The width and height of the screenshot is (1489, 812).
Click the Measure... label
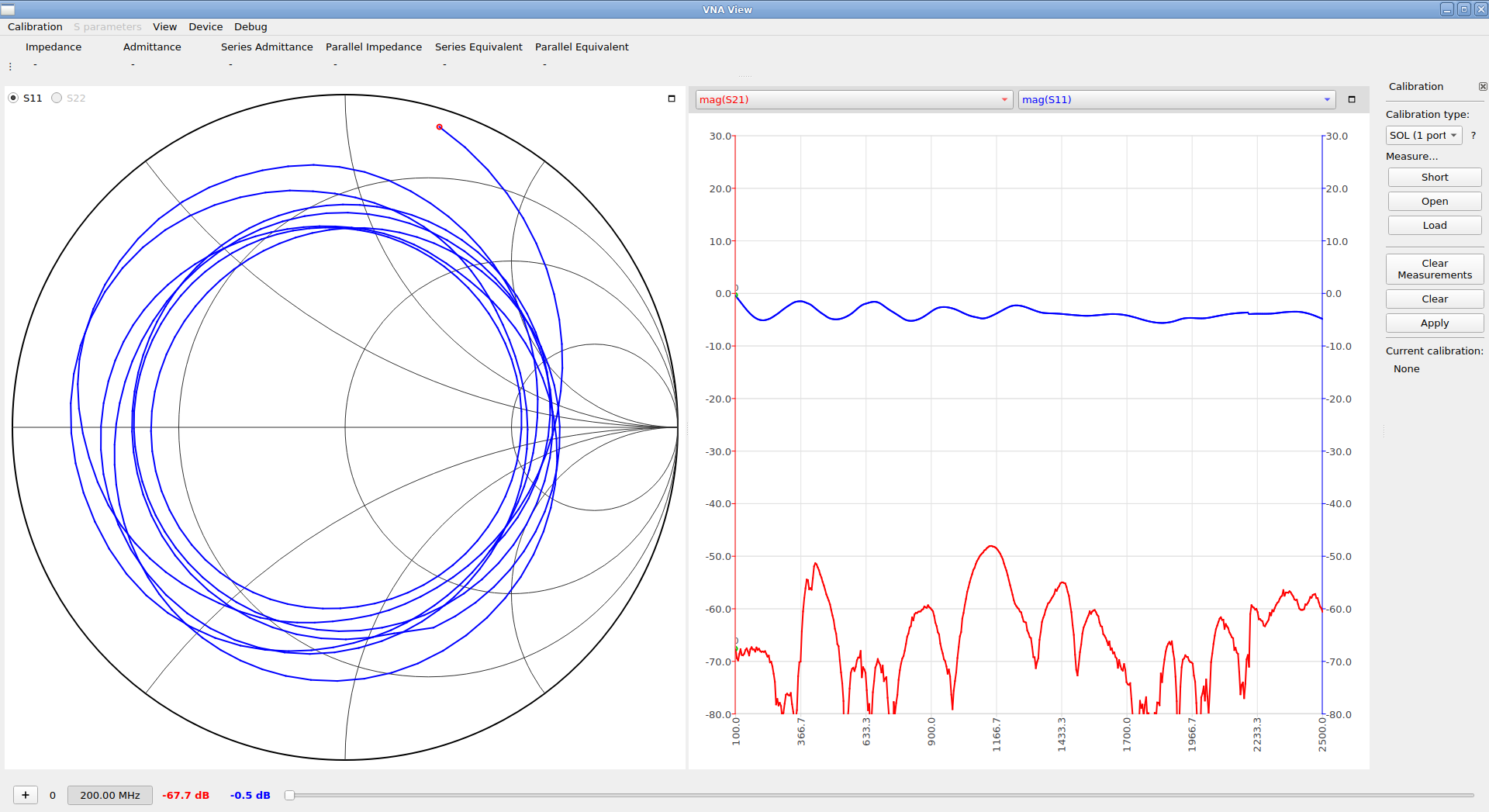click(1411, 156)
